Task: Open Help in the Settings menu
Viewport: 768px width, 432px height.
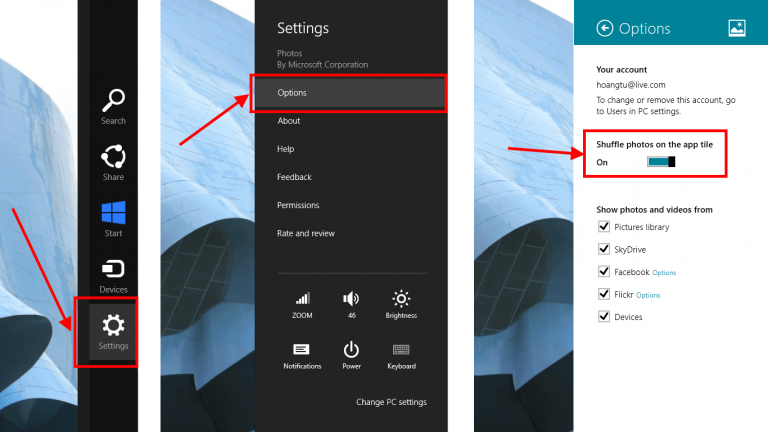Action: tap(286, 149)
